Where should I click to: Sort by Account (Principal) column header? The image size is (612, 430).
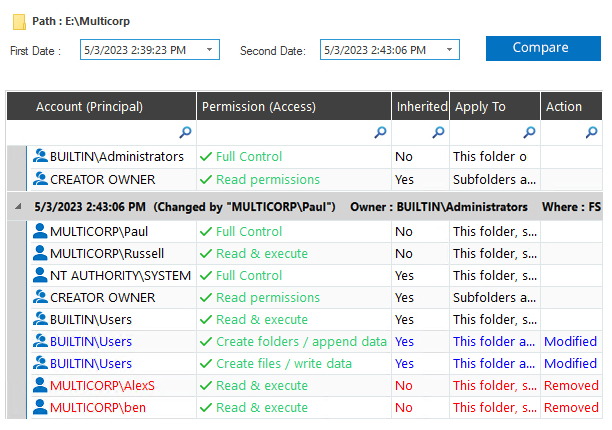coord(101,106)
